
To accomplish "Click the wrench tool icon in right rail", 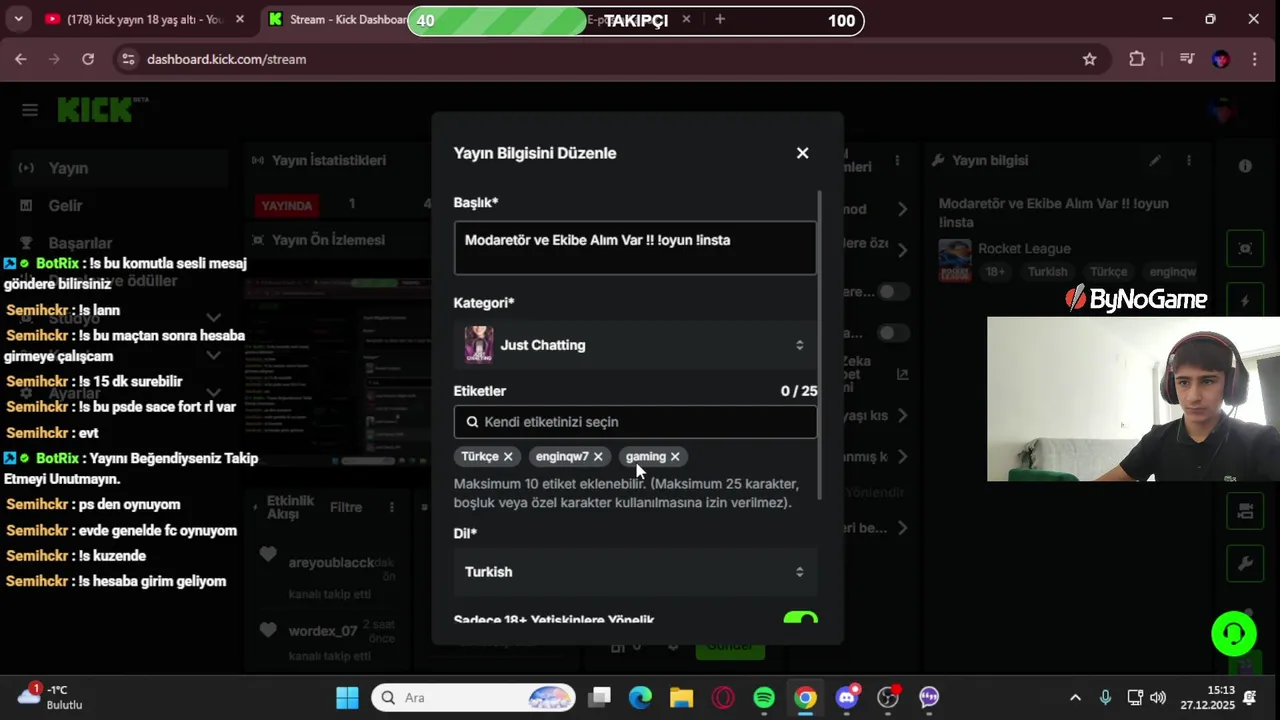I will click(1245, 564).
